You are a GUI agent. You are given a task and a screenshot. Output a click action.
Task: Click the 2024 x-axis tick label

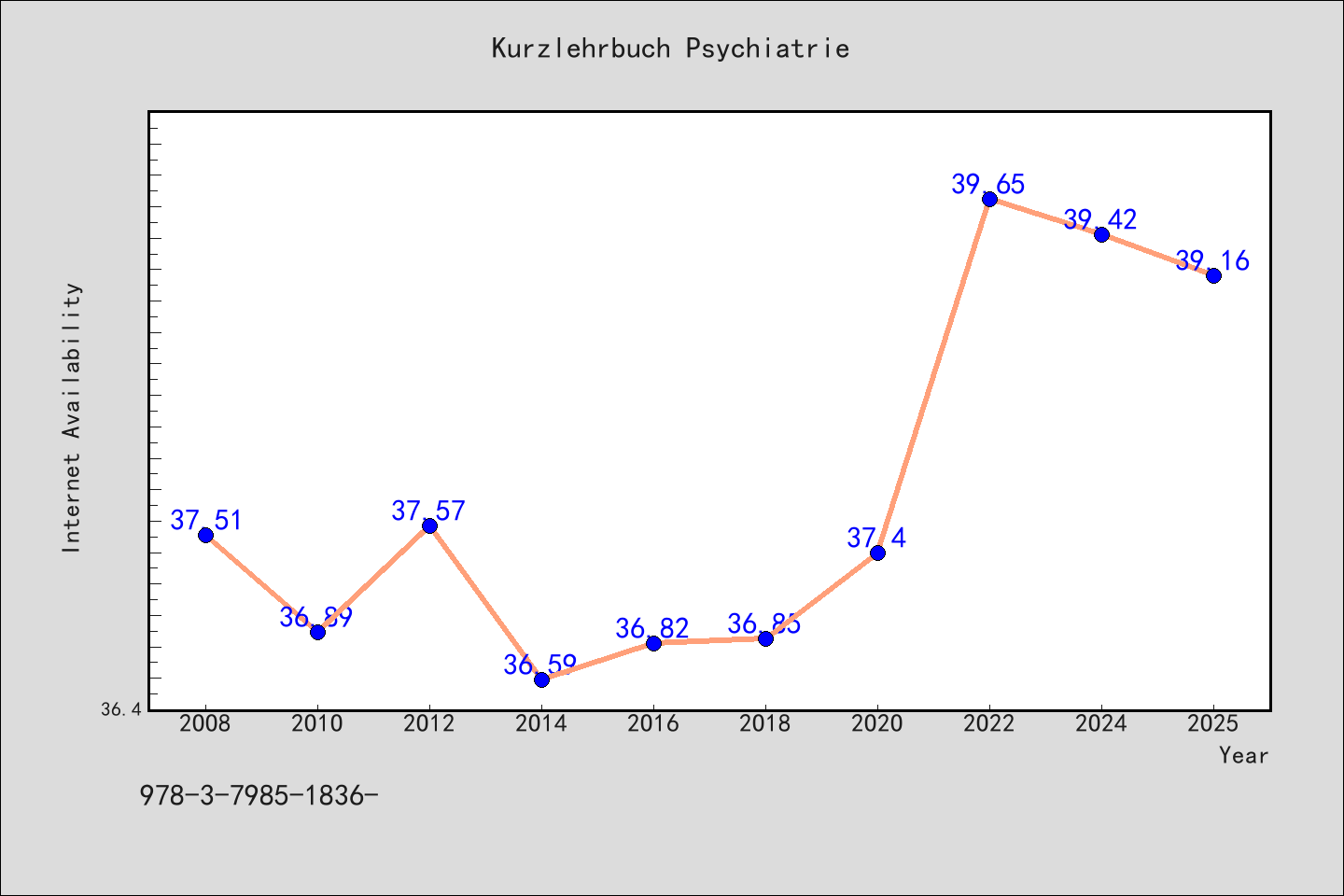point(1101,723)
